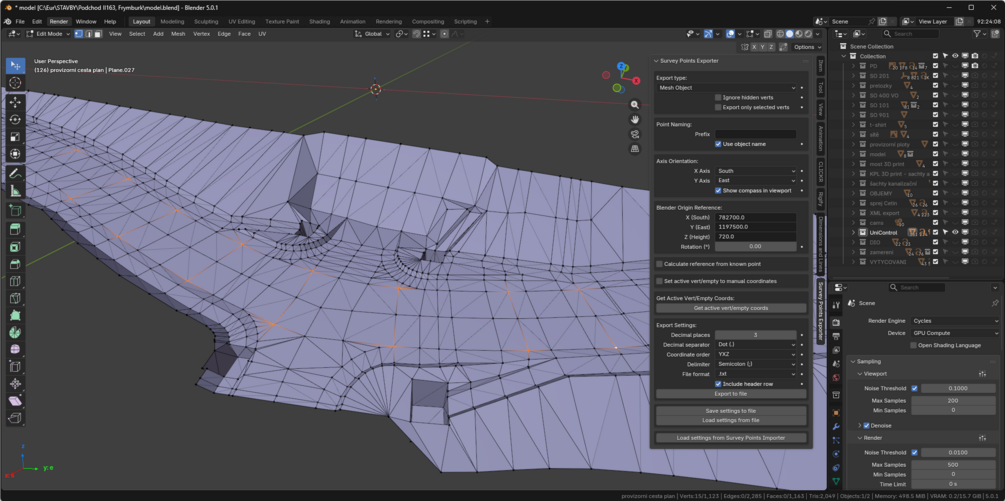
Task: Click the viewport Noise Threshold value slider
Action: coord(958,388)
